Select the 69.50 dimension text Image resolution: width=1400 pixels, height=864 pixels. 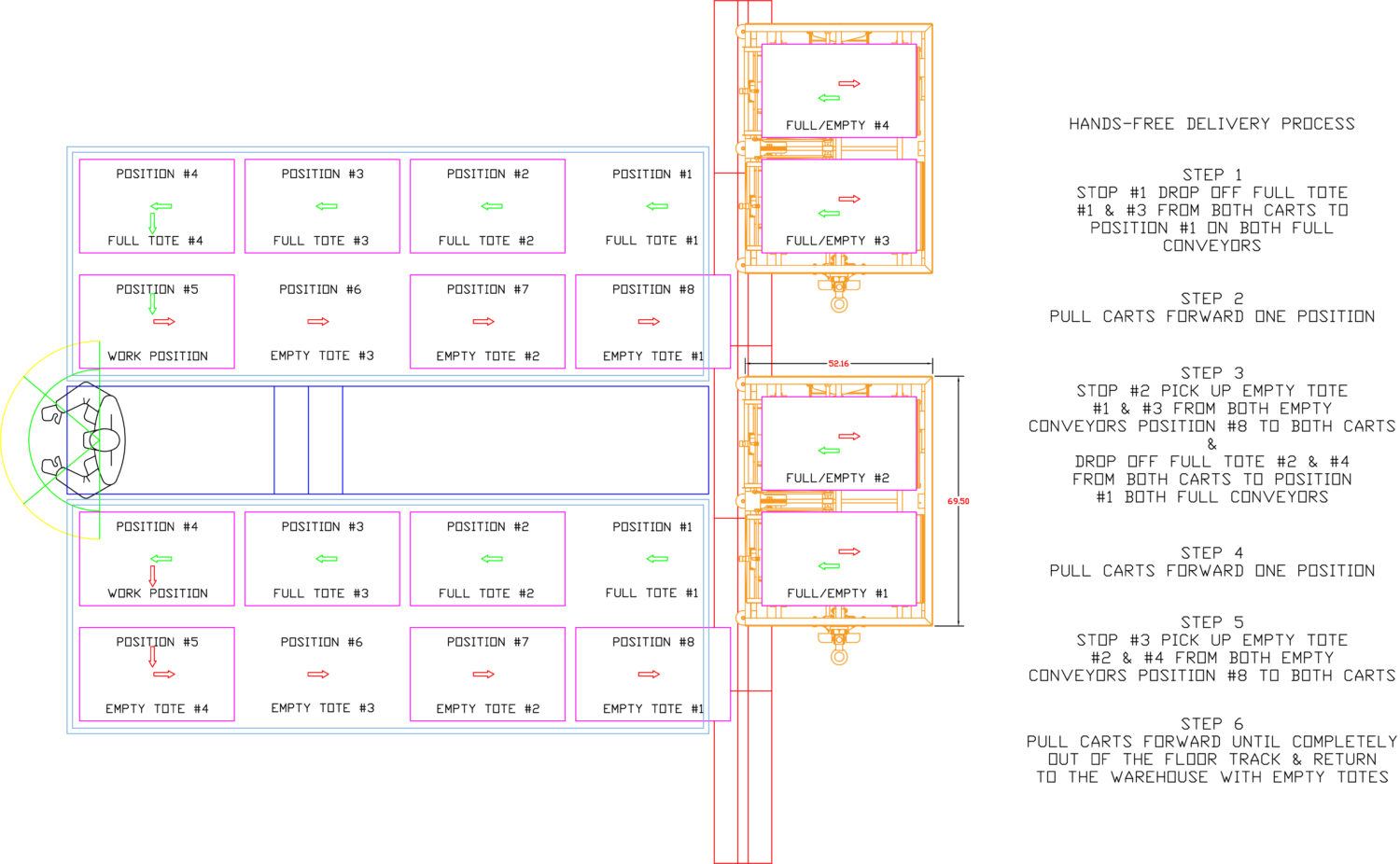958,501
